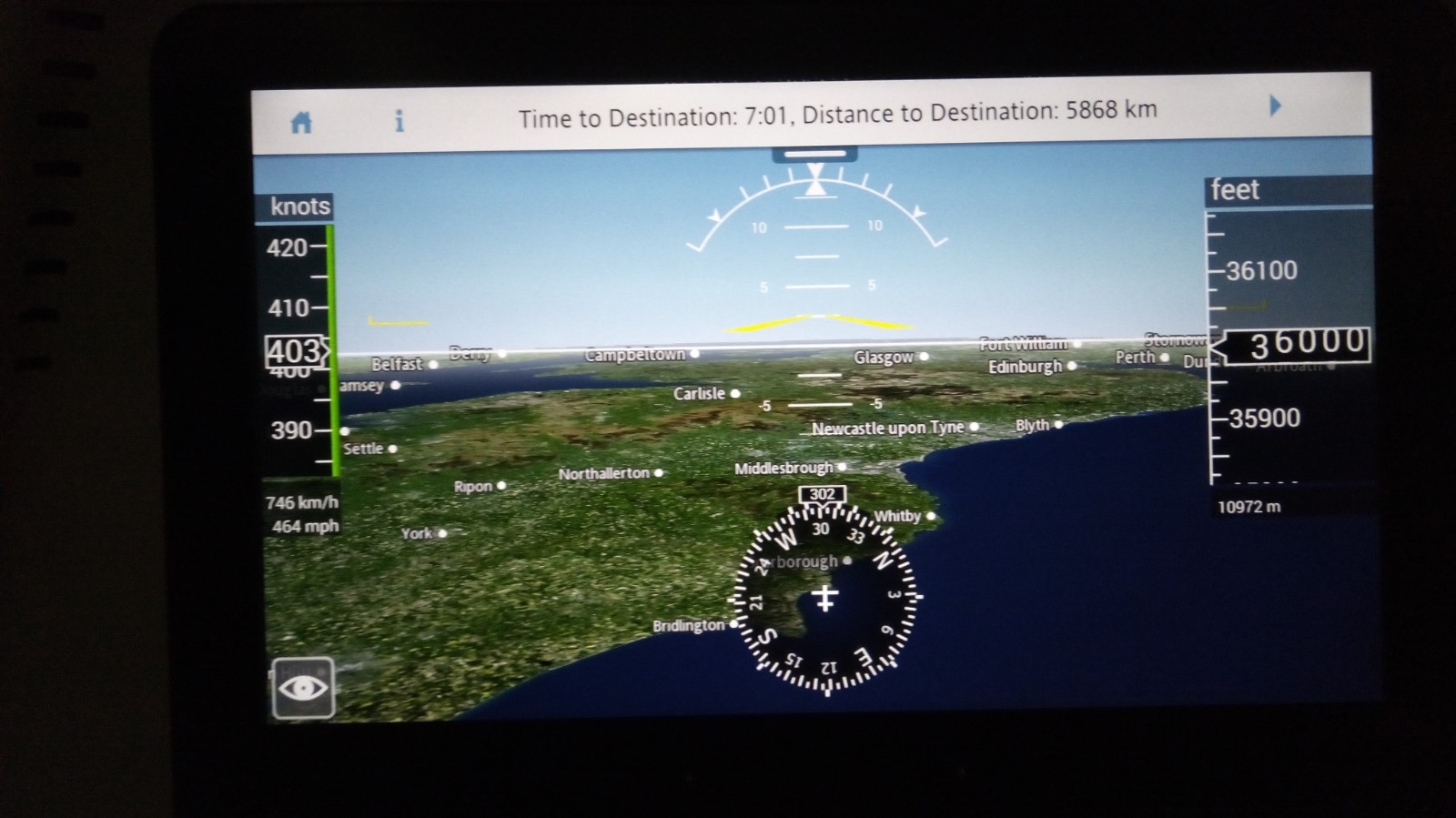Tap the 302 heading box above compass
The image size is (1456, 818).
click(x=822, y=494)
